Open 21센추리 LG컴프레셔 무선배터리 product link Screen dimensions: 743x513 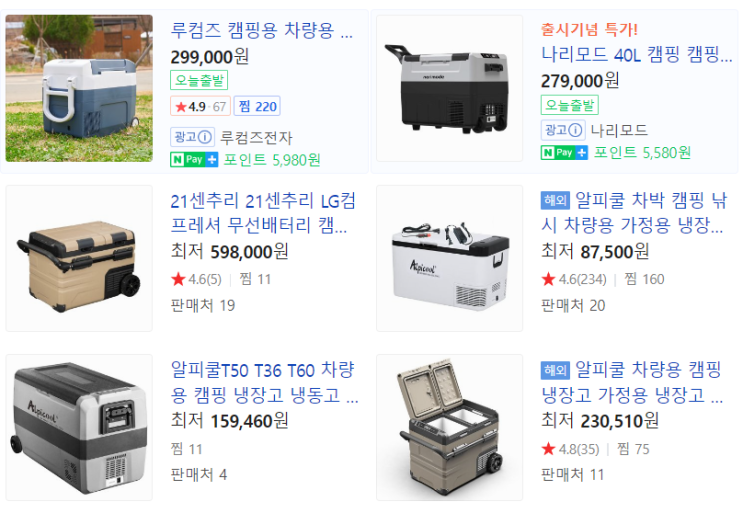point(263,213)
